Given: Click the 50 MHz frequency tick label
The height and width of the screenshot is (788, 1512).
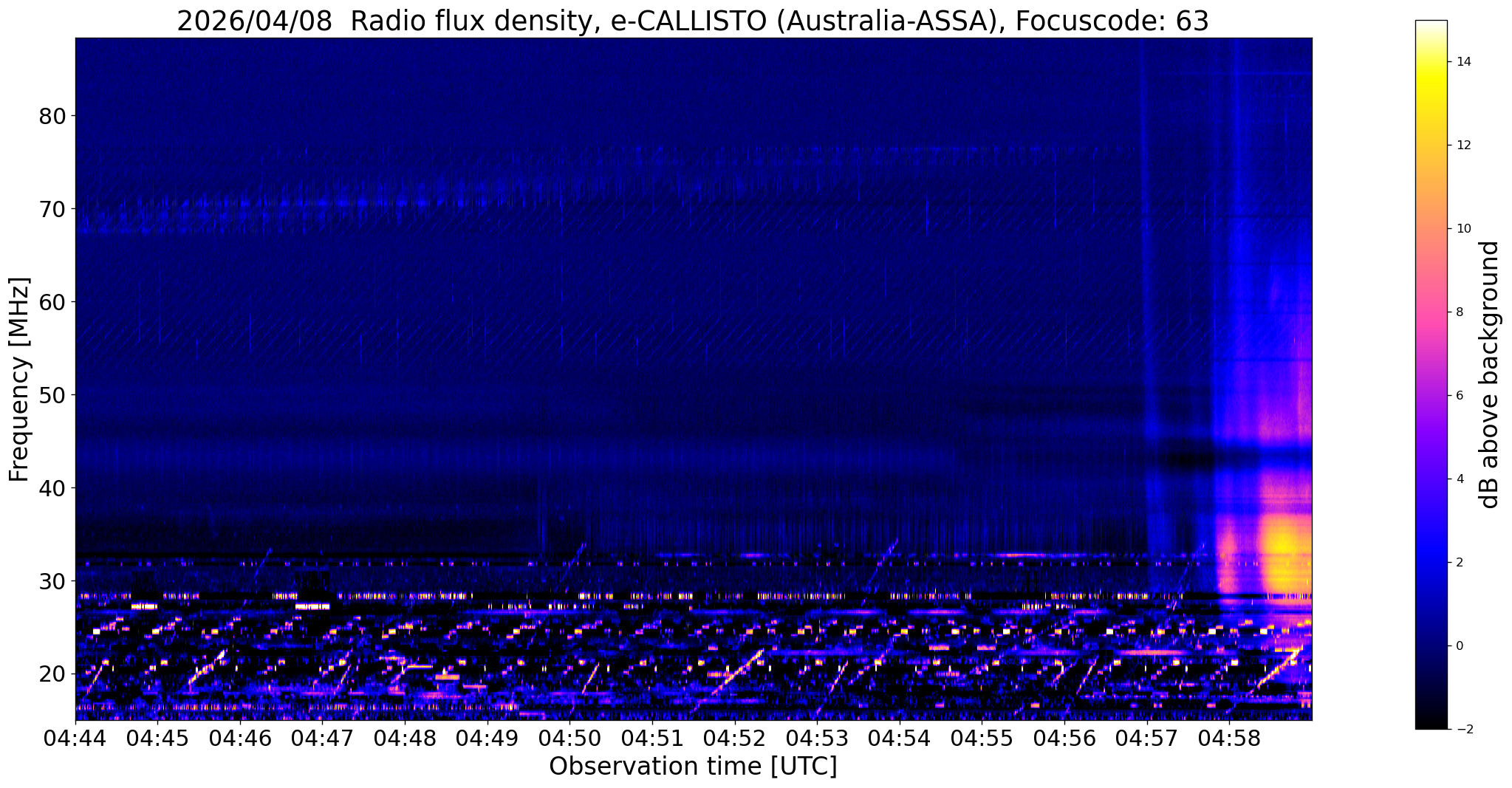Looking at the screenshot, I should coord(52,395).
